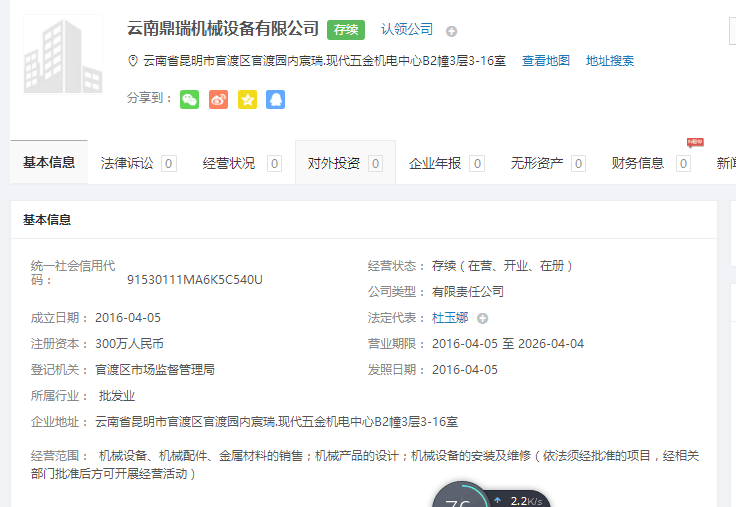Click plus icon beside 杜玉娜
This screenshot has width=736, height=507.
(x=483, y=318)
